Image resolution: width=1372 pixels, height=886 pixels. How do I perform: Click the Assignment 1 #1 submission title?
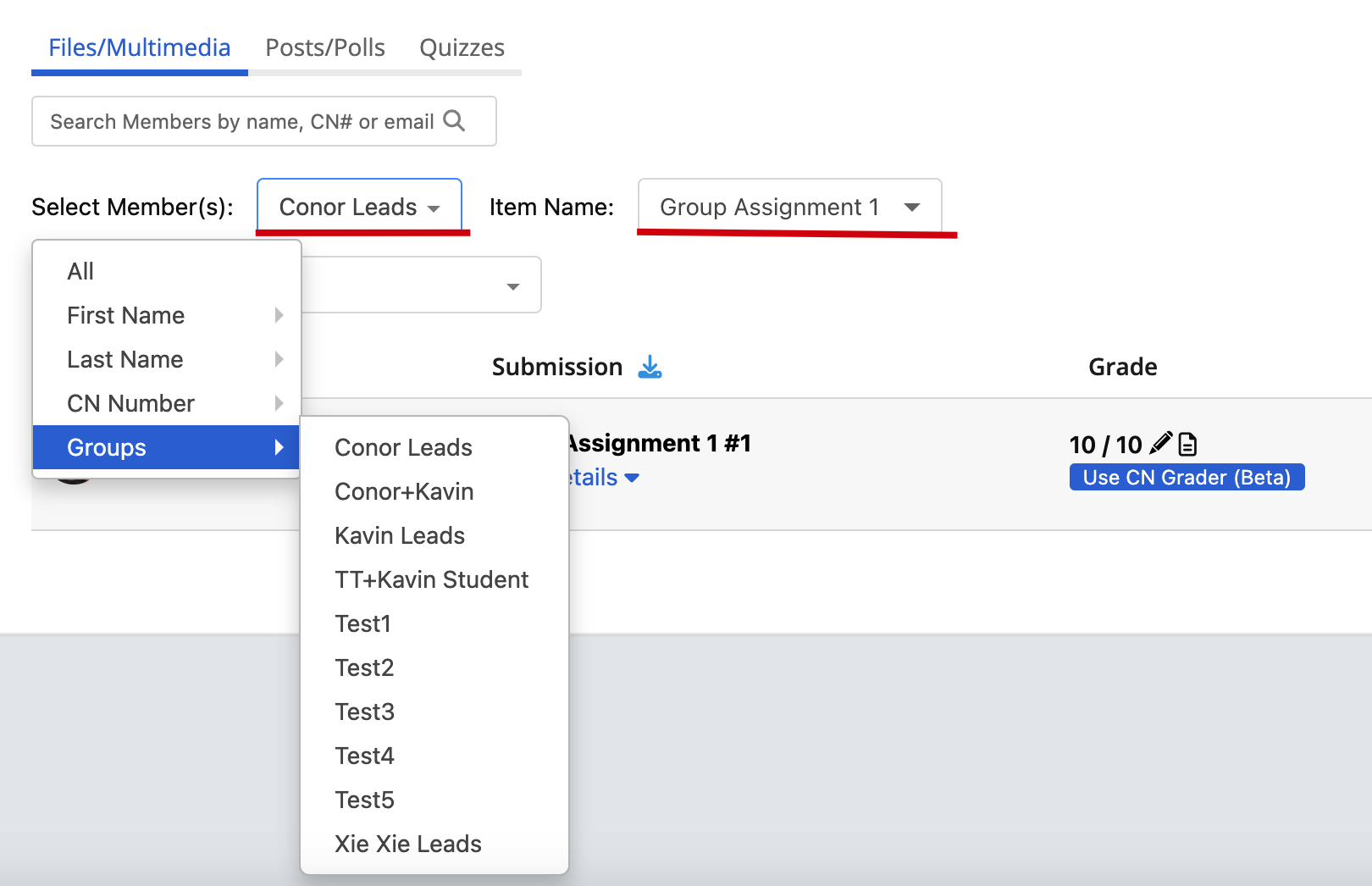(660, 443)
